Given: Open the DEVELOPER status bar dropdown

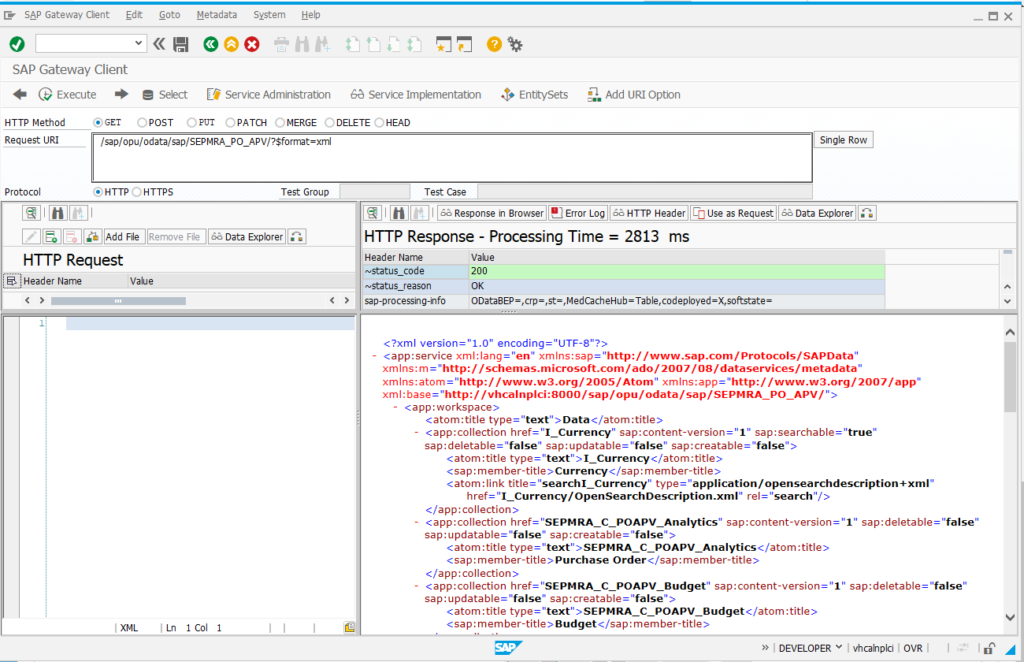Looking at the screenshot, I should click(810, 648).
